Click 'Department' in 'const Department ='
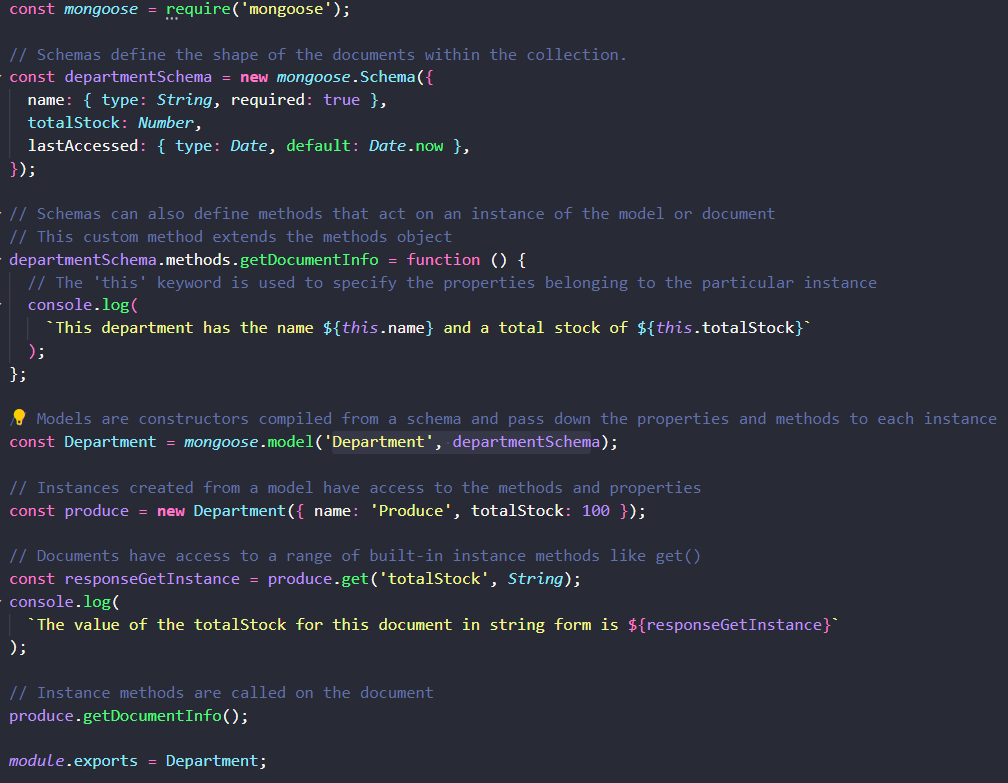Image resolution: width=1008 pixels, height=783 pixels. coord(111,442)
